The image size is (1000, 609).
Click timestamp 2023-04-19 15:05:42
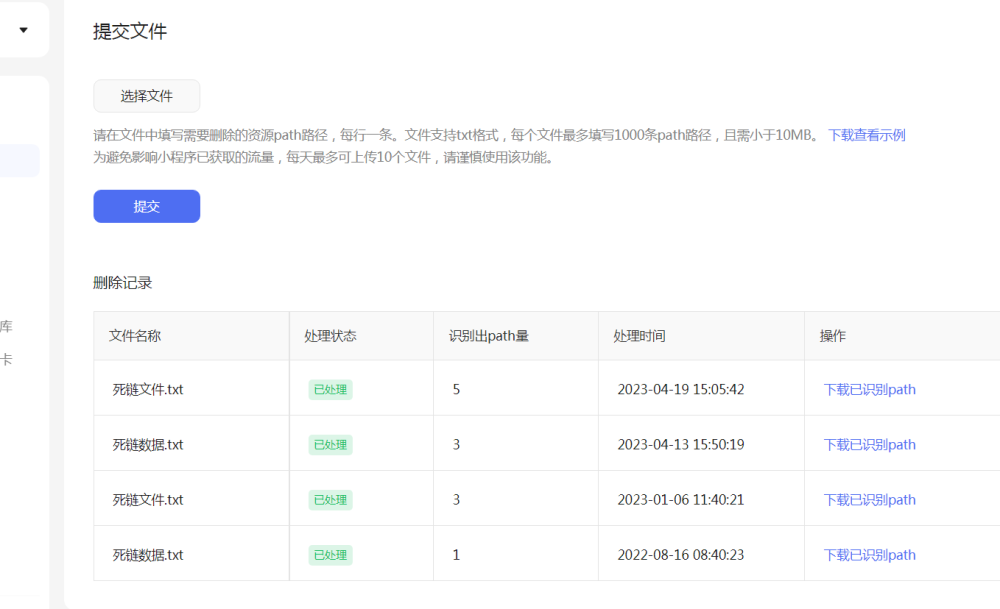(680, 390)
